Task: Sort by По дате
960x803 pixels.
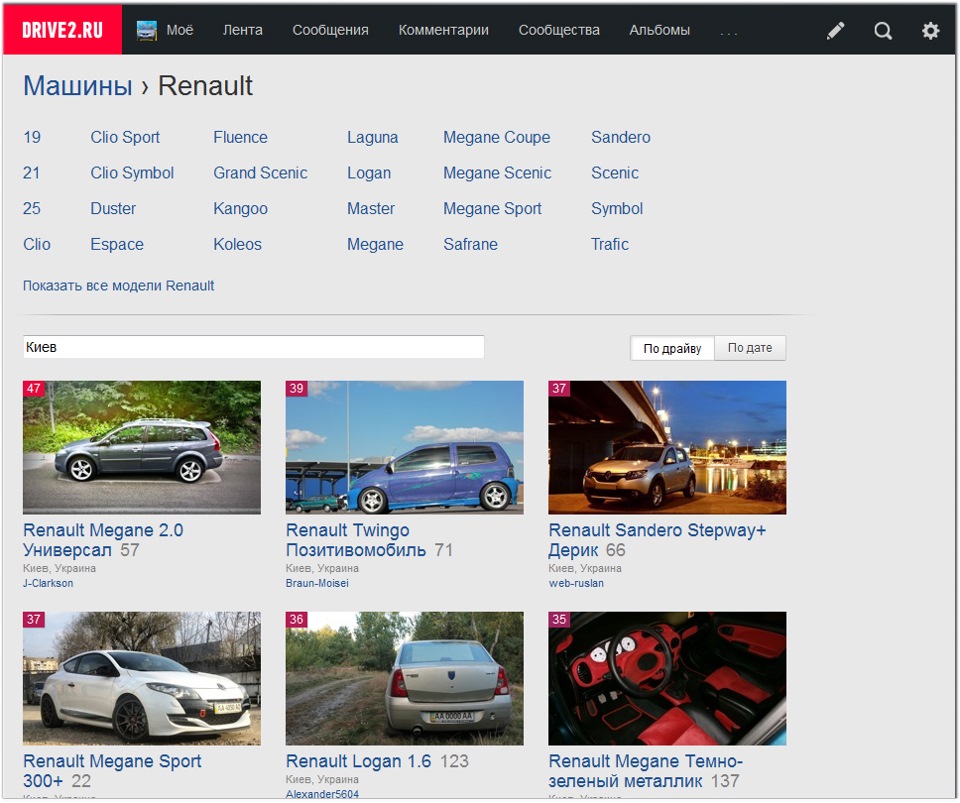Action: pyautogui.click(x=750, y=348)
